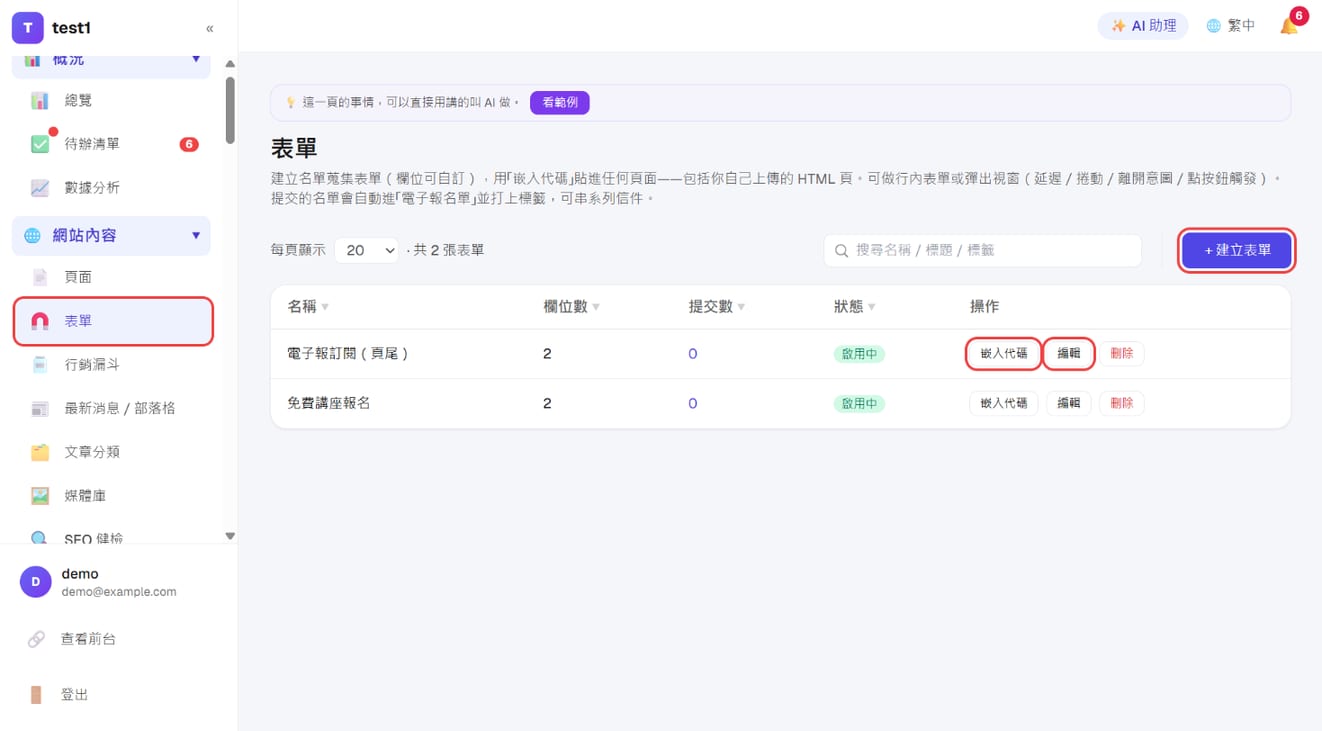
Task: Click submissions count 0 for 免費講座報名
Action: click(692, 404)
